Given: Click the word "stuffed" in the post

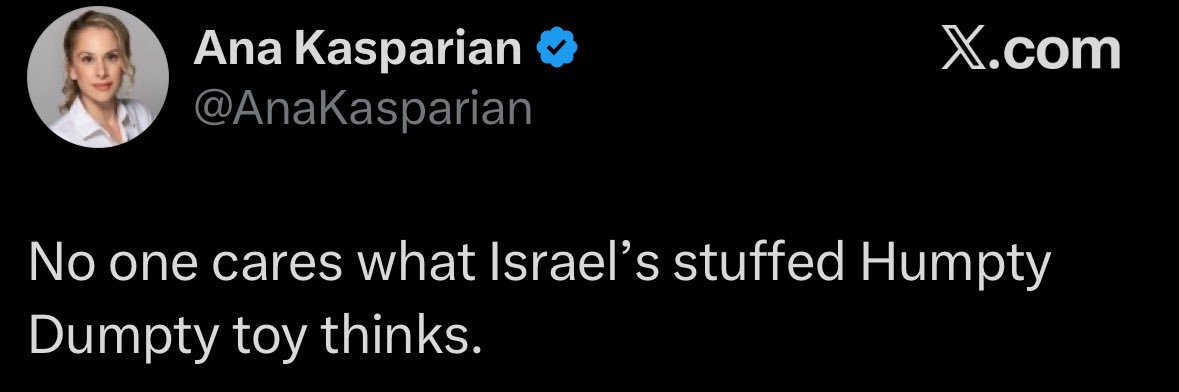Looking at the screenshot, I should pos(760,265).
